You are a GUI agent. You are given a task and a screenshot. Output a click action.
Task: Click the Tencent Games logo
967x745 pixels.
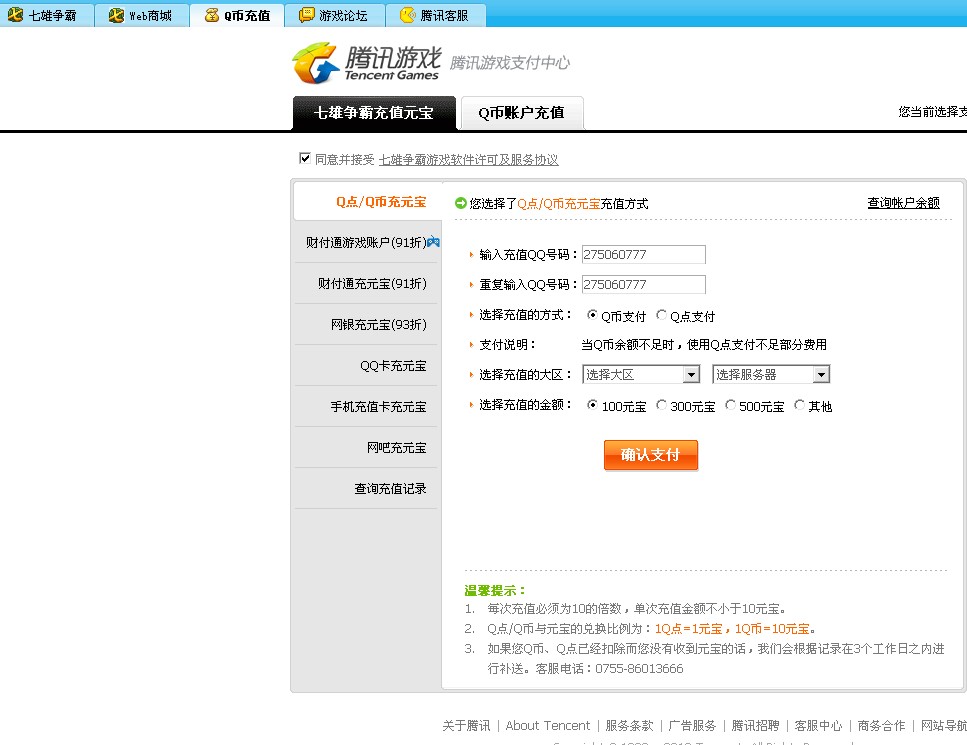367,62
